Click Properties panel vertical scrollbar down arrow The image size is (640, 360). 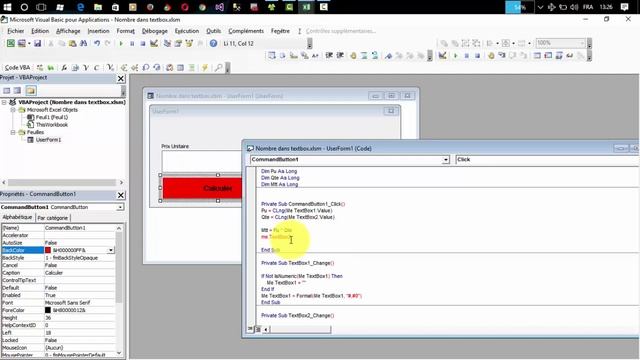119,353
